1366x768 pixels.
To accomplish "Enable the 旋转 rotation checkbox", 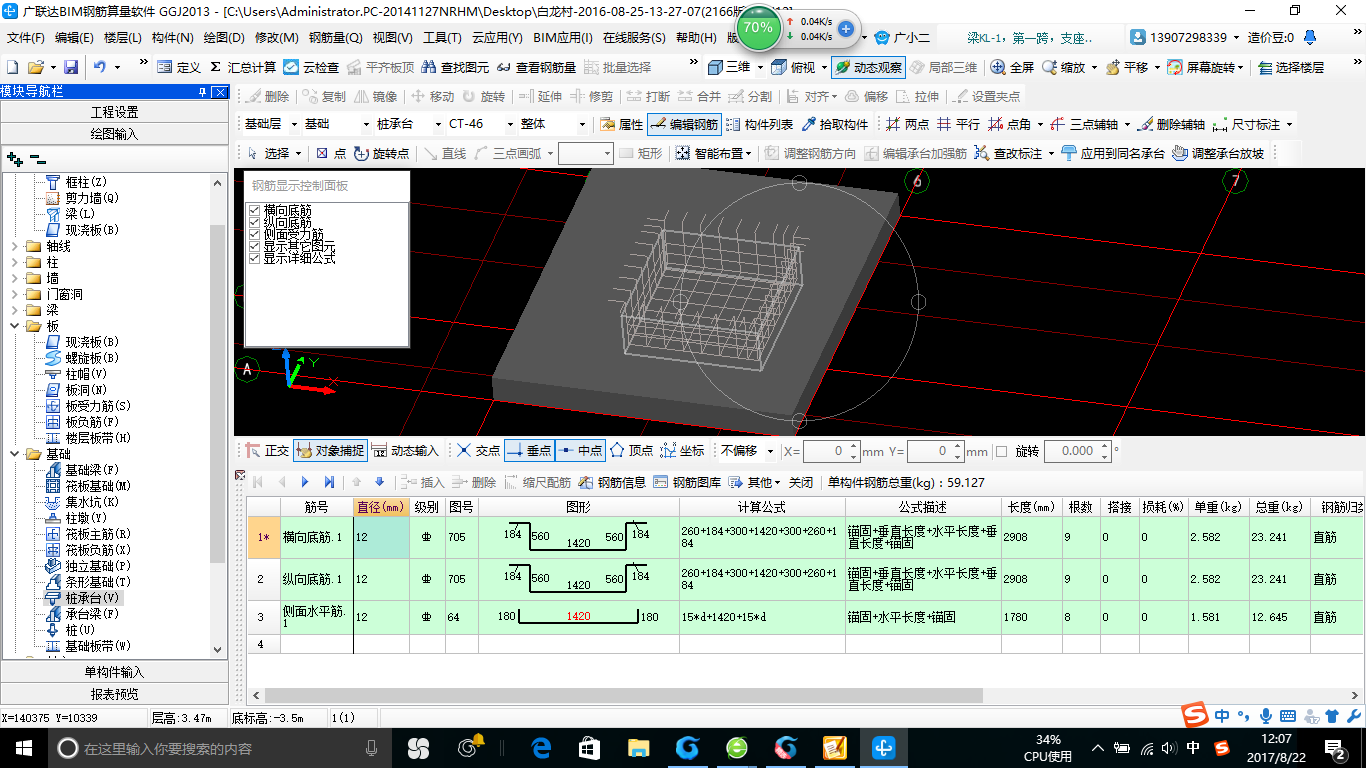I will (x=1002, y=451).
